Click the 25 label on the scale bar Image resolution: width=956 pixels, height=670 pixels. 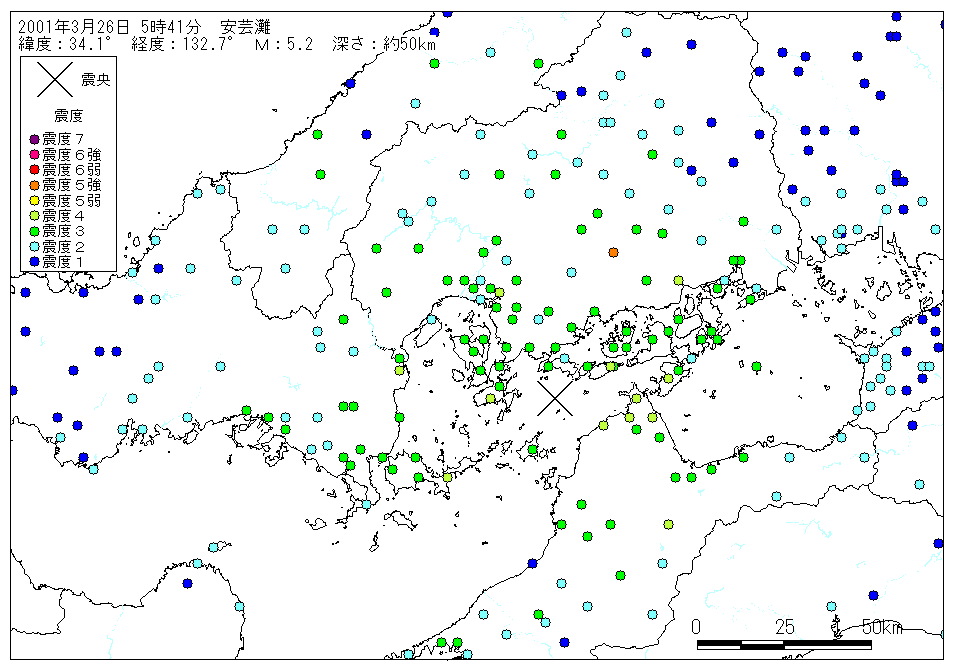coord(784,626)
